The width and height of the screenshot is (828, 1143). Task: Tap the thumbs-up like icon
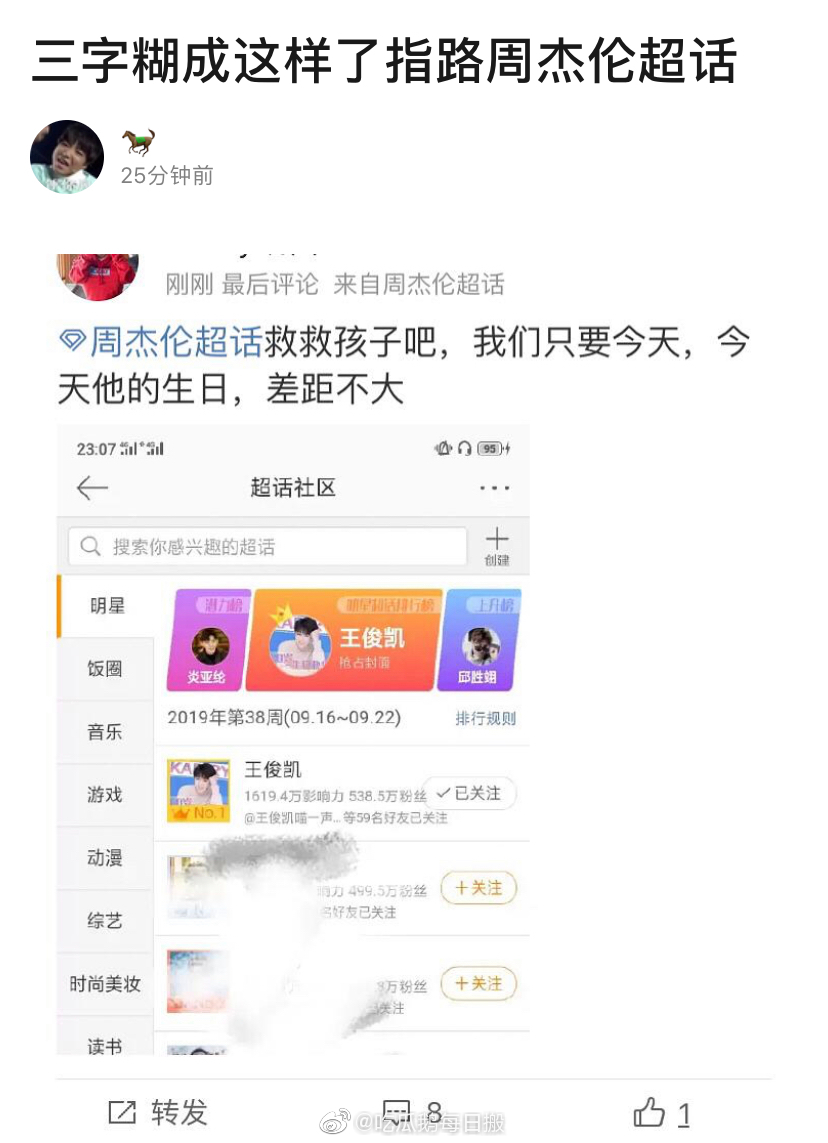coord(648,1113)
